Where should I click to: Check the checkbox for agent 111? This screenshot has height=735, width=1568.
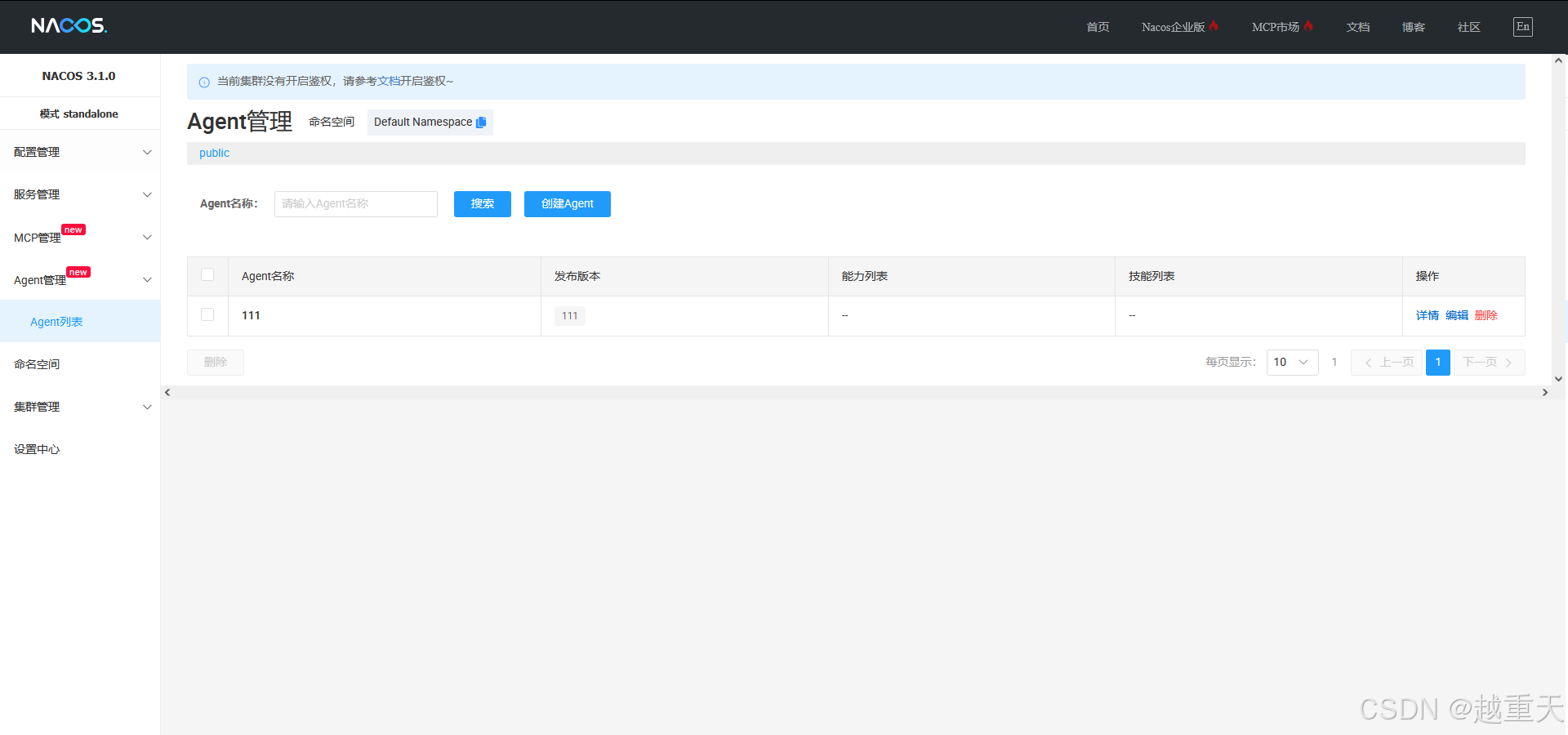(207, 314)
